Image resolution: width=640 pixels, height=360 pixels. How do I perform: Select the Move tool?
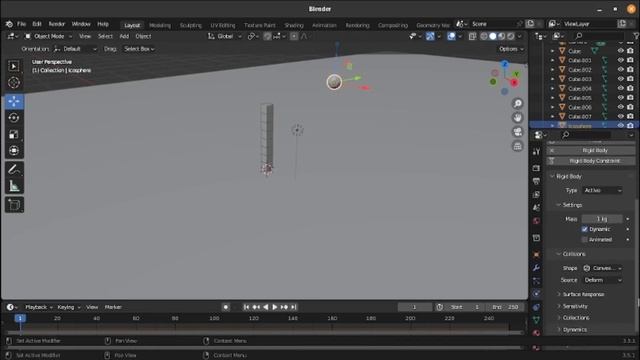[14, 101]
